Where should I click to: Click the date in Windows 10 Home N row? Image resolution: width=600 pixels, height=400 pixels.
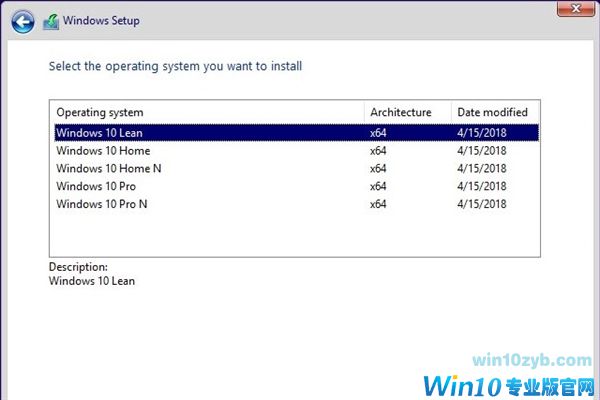(x=482, y=168)
